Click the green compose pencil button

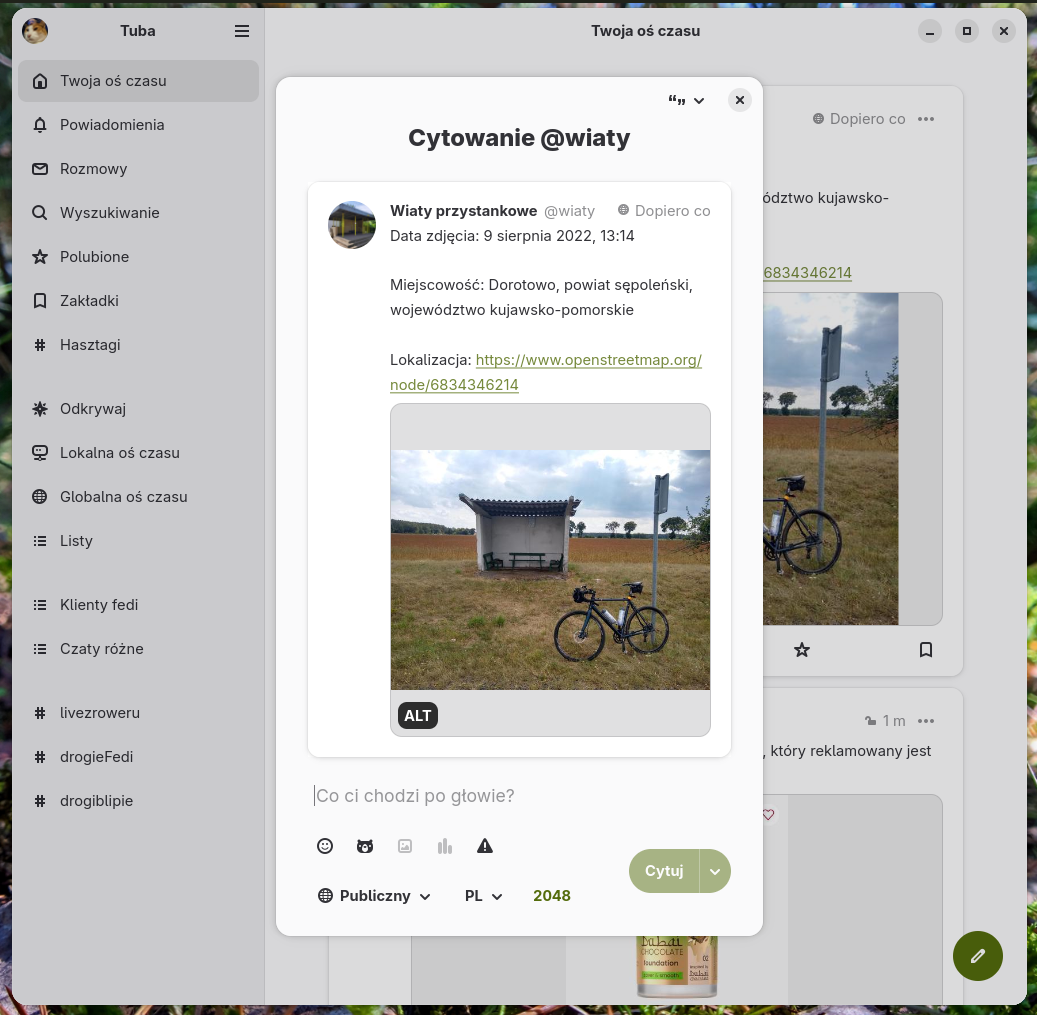[977, 955]
